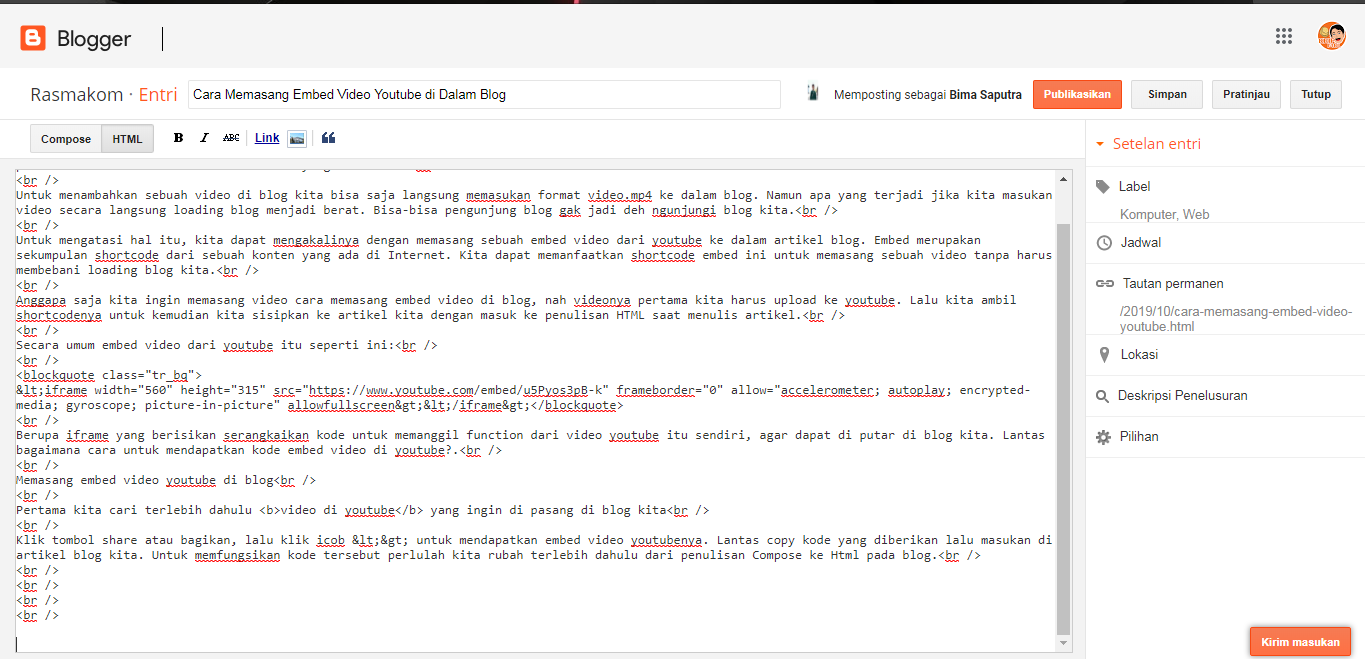Toggle italic formatting

pos(204,138)
